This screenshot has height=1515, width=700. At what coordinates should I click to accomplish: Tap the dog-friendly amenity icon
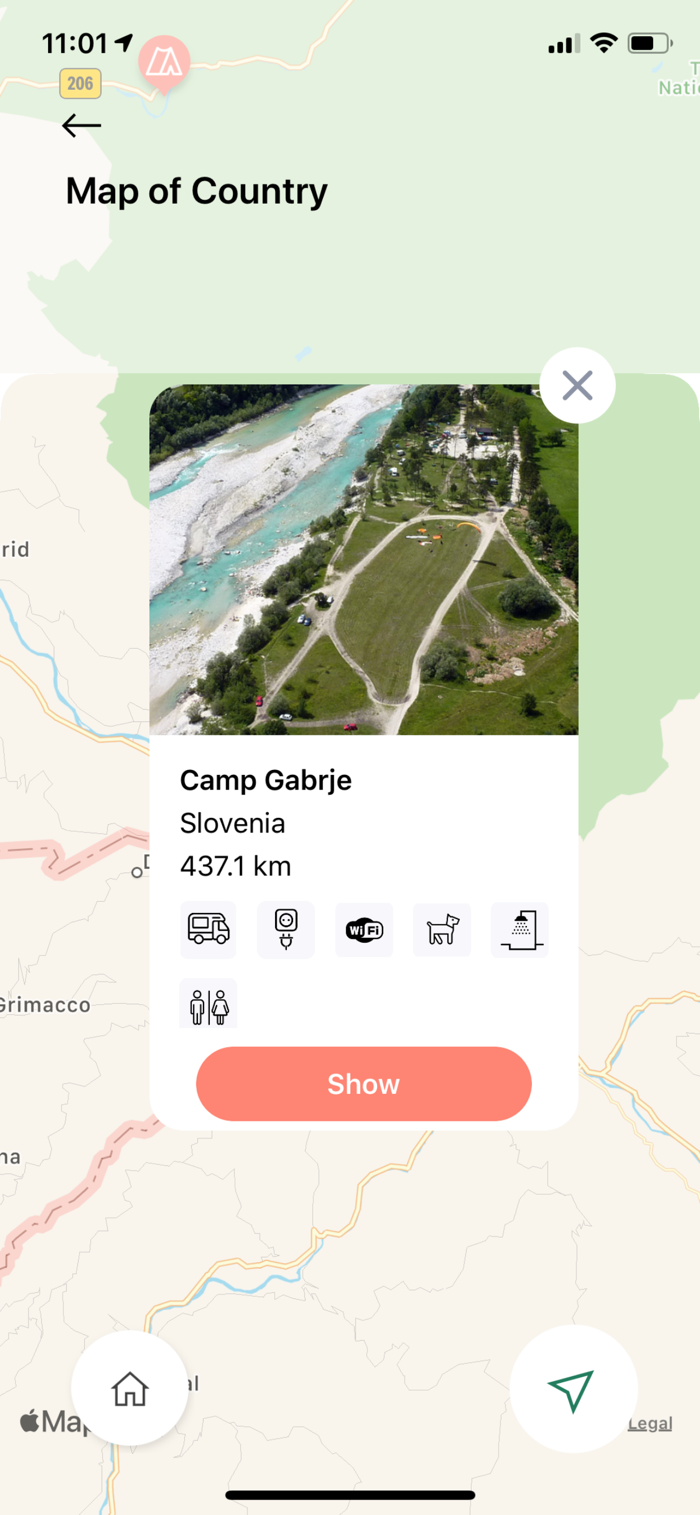pyautogui.click(x=442, y=929)
